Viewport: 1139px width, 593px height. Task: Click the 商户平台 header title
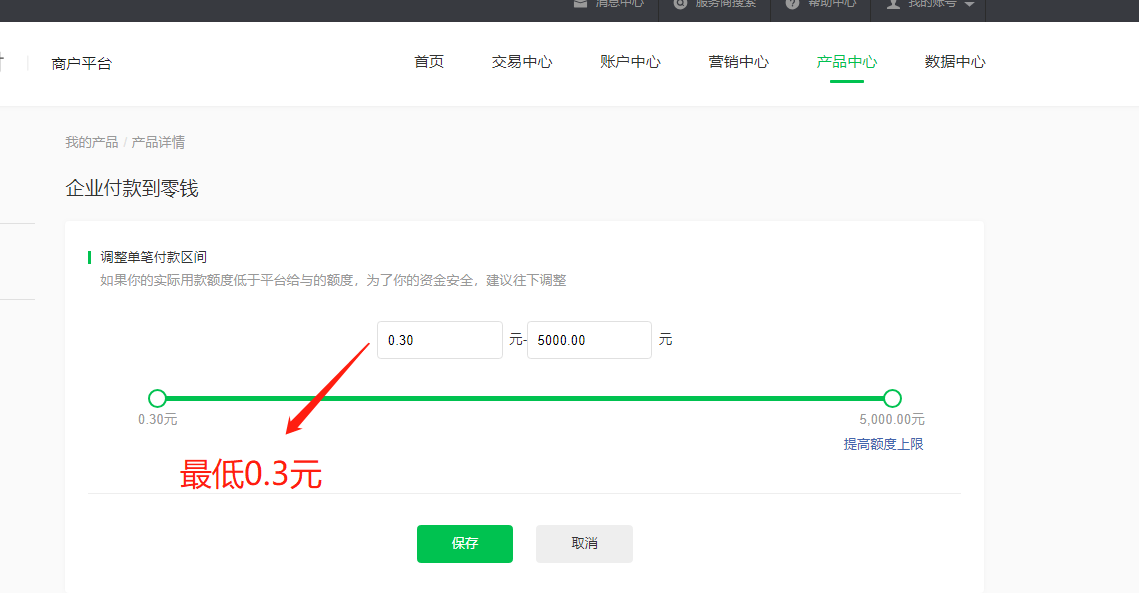coord(82,64)
